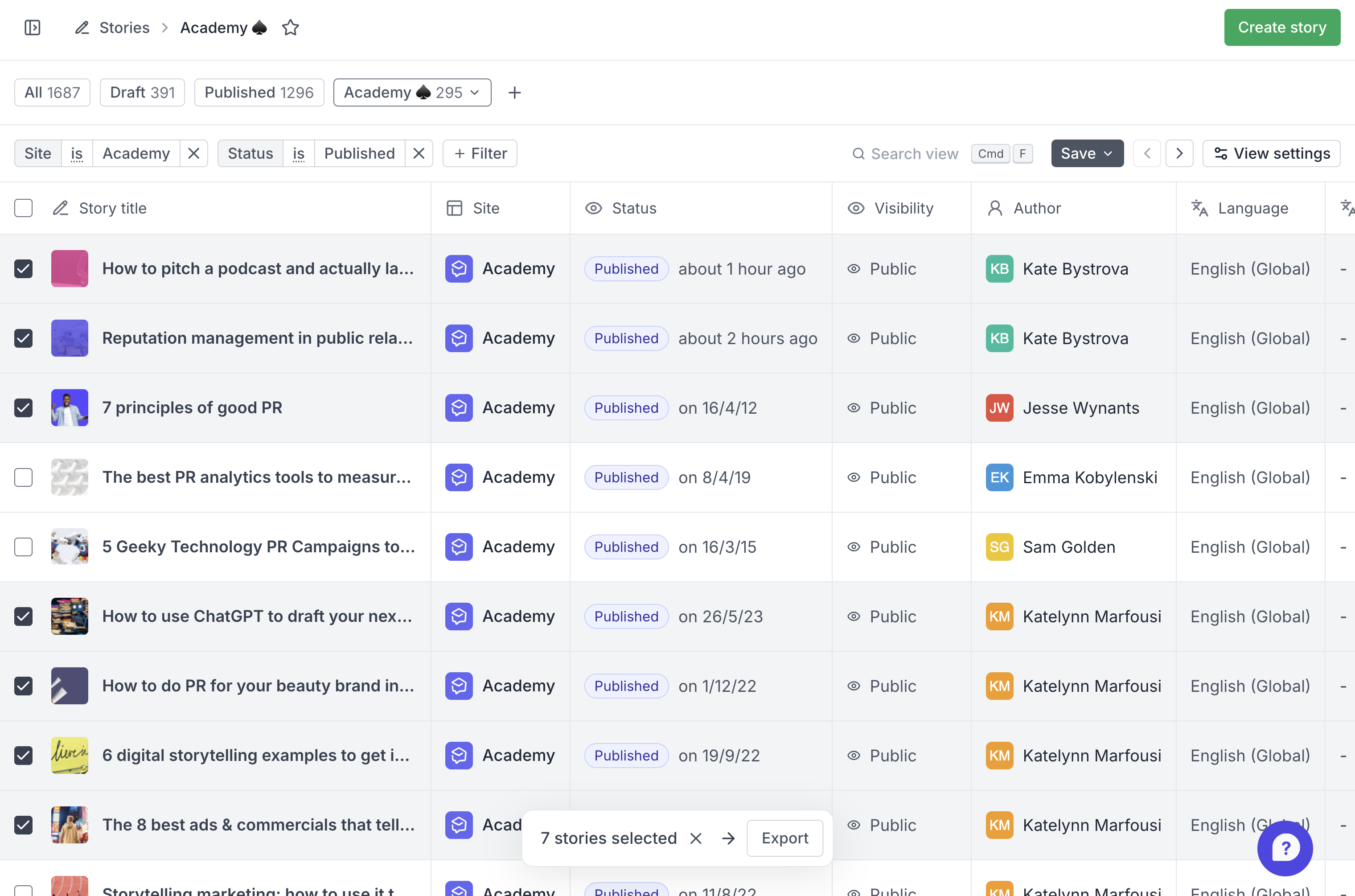The image size is (1355, 896).
Task: Remove the Site is Academy filter
Action: [193, 153]
